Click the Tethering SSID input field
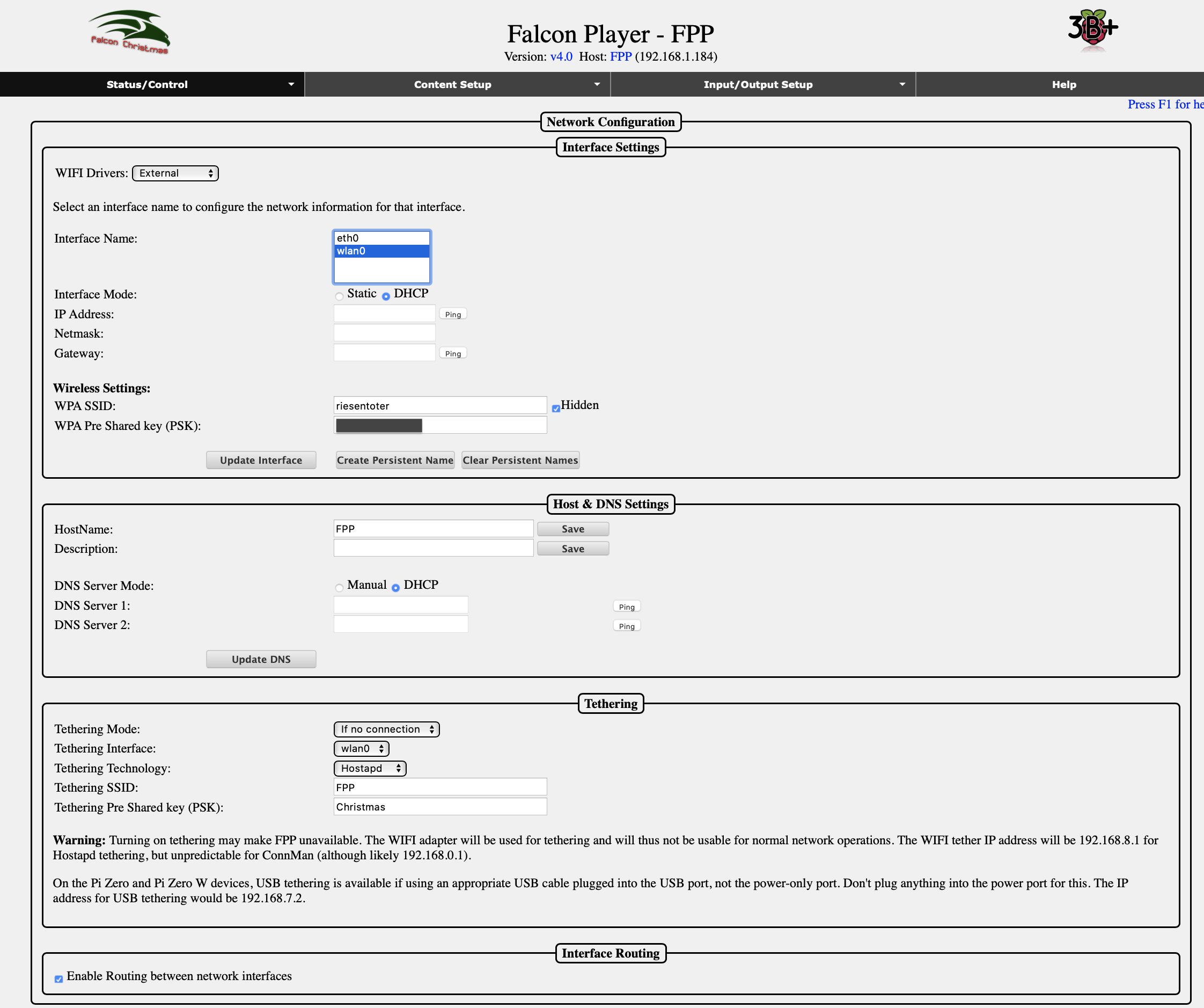 pos(441,787)
